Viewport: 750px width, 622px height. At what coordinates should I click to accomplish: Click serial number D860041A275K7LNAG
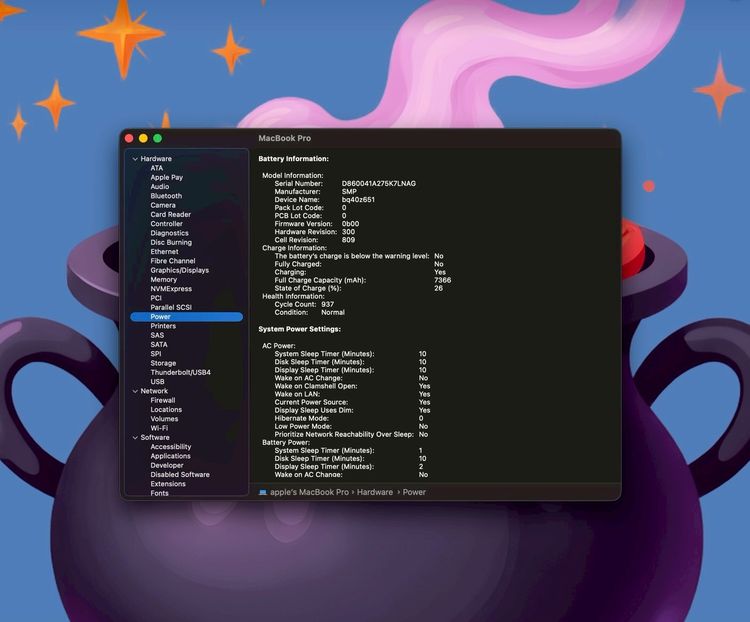pos(379,184)
